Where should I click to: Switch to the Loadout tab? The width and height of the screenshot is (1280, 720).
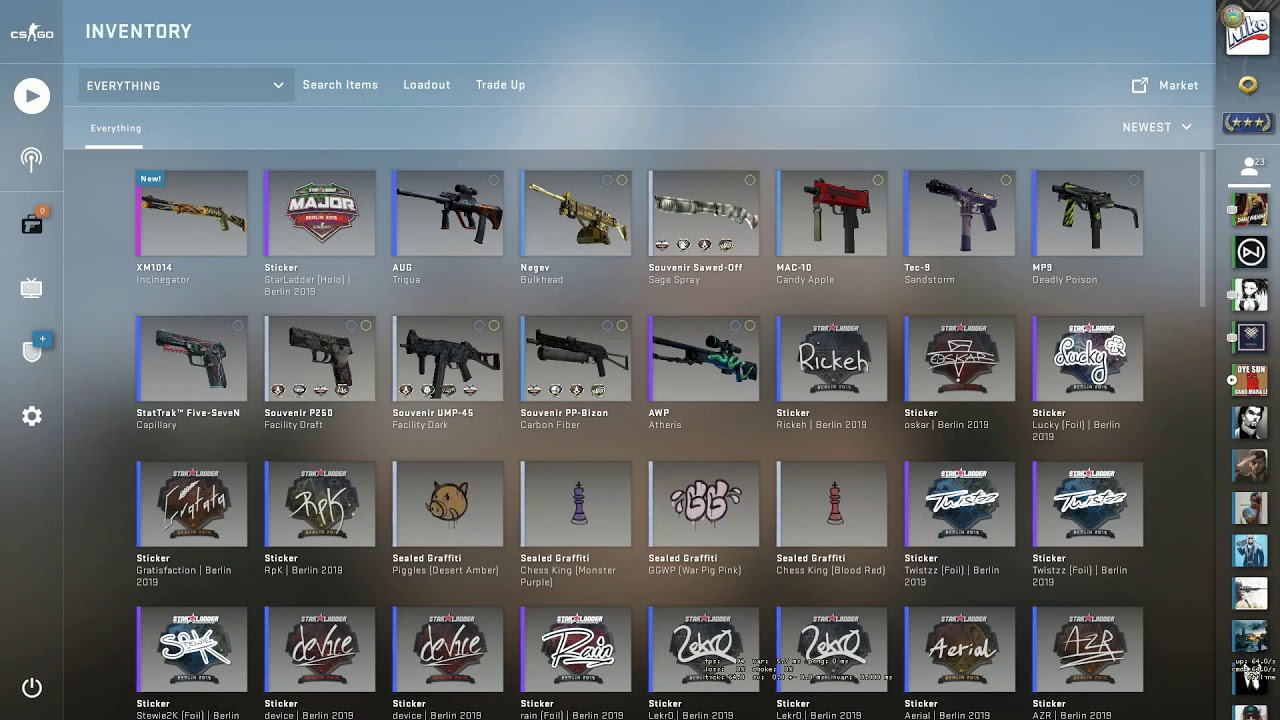[427, 85]
